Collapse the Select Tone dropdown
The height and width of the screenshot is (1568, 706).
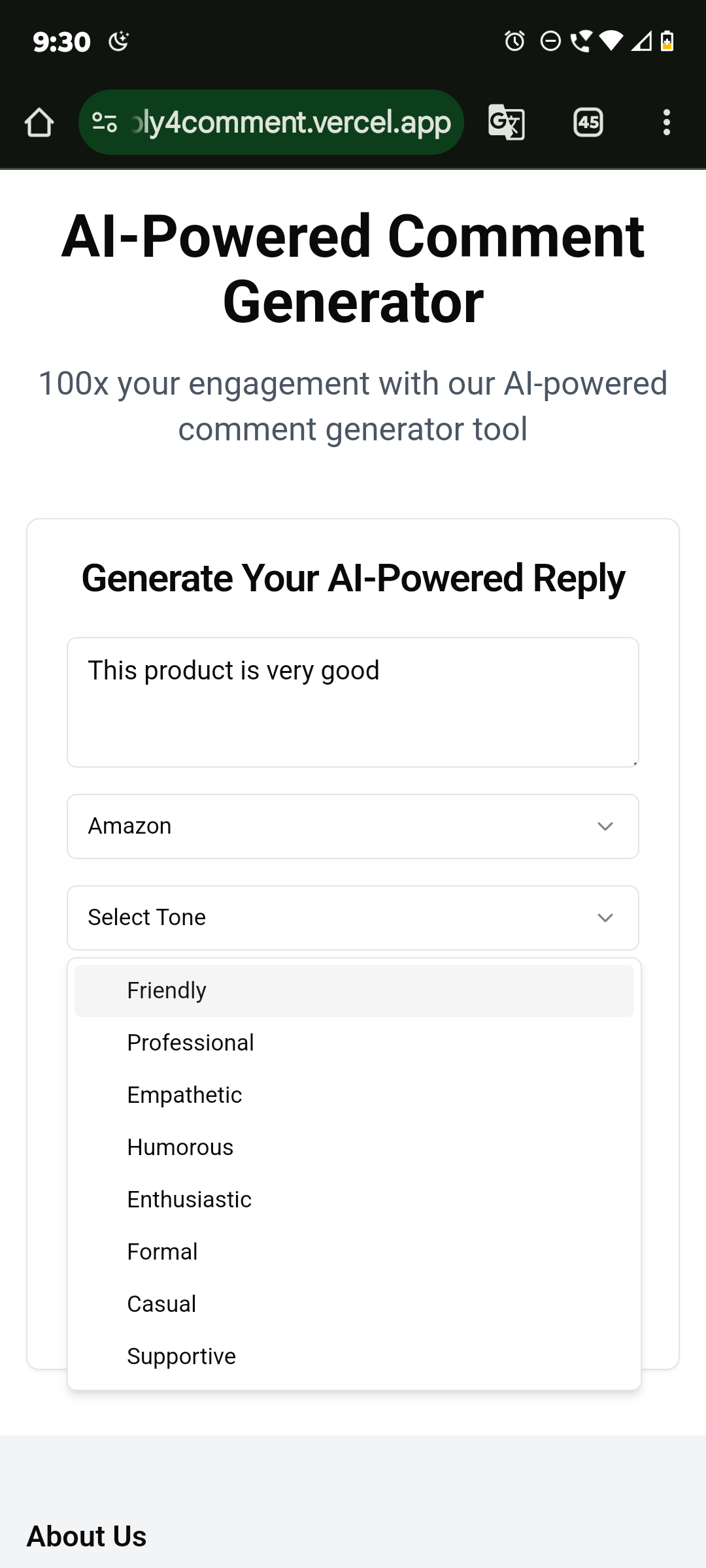point(353,918)
